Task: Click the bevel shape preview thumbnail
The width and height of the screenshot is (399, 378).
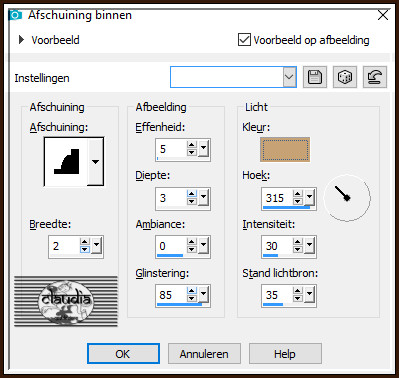Action: (x=66, y=162)
